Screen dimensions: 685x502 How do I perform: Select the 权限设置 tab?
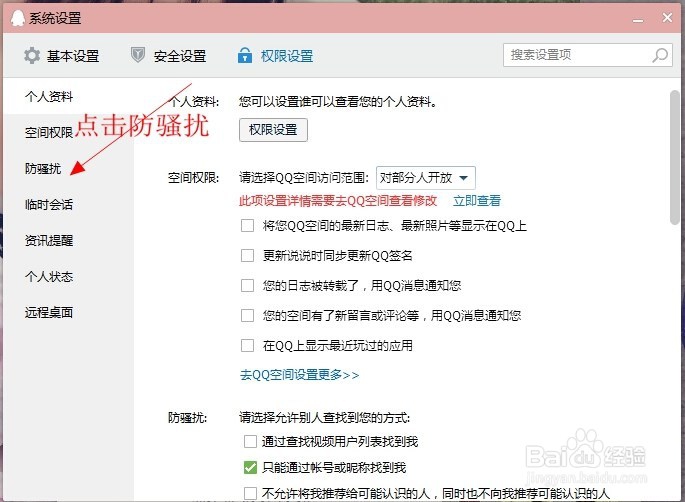click(x=276, y=56)
